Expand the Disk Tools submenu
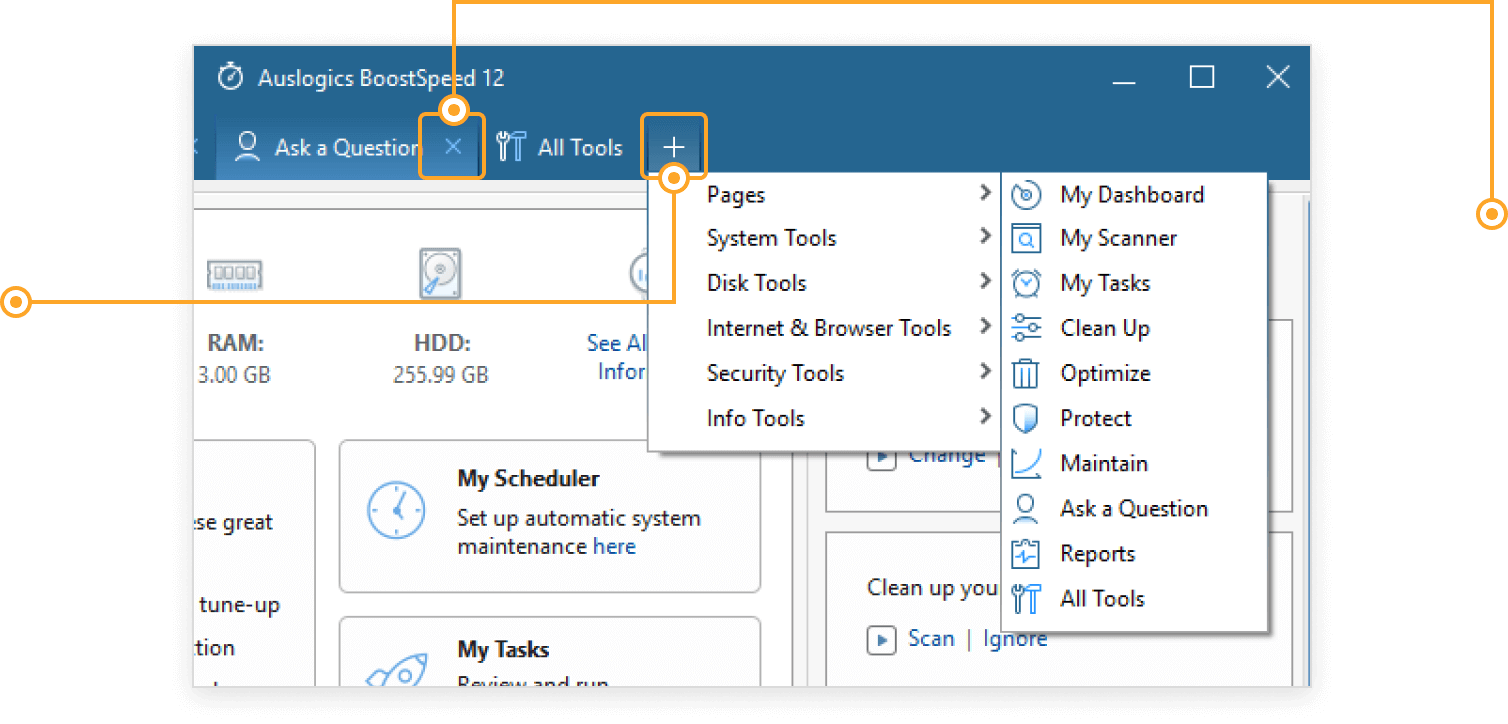The image size is (1508, 724). [756, 284]
